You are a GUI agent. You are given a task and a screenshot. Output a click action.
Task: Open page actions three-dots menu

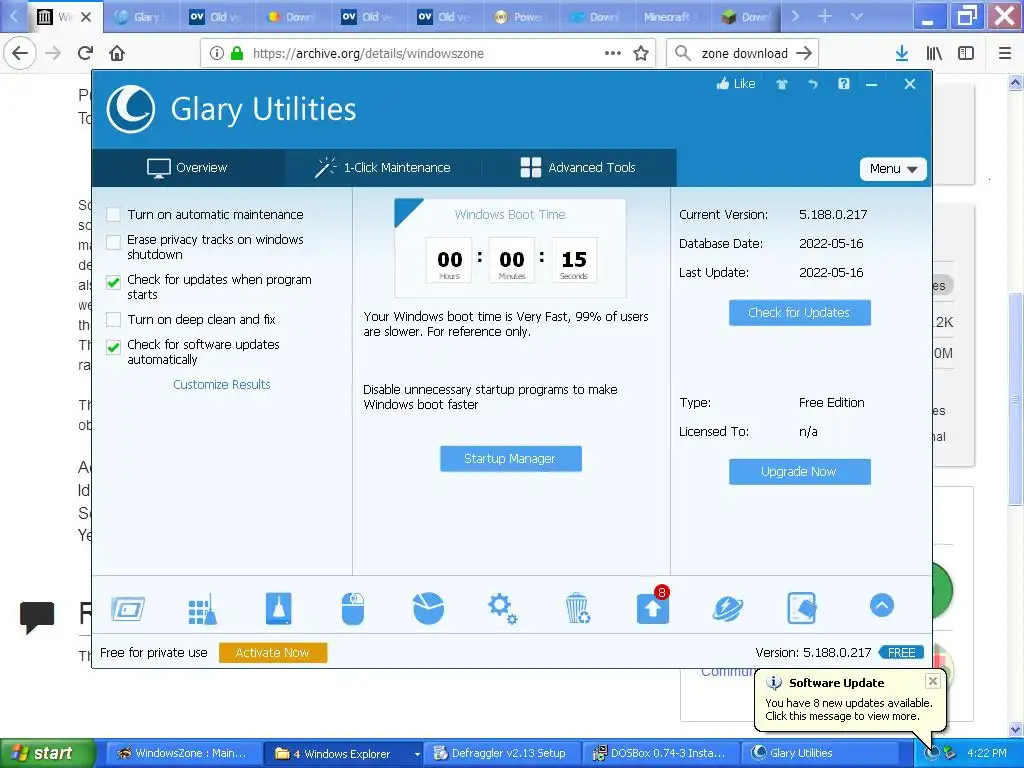click(613, 53)
